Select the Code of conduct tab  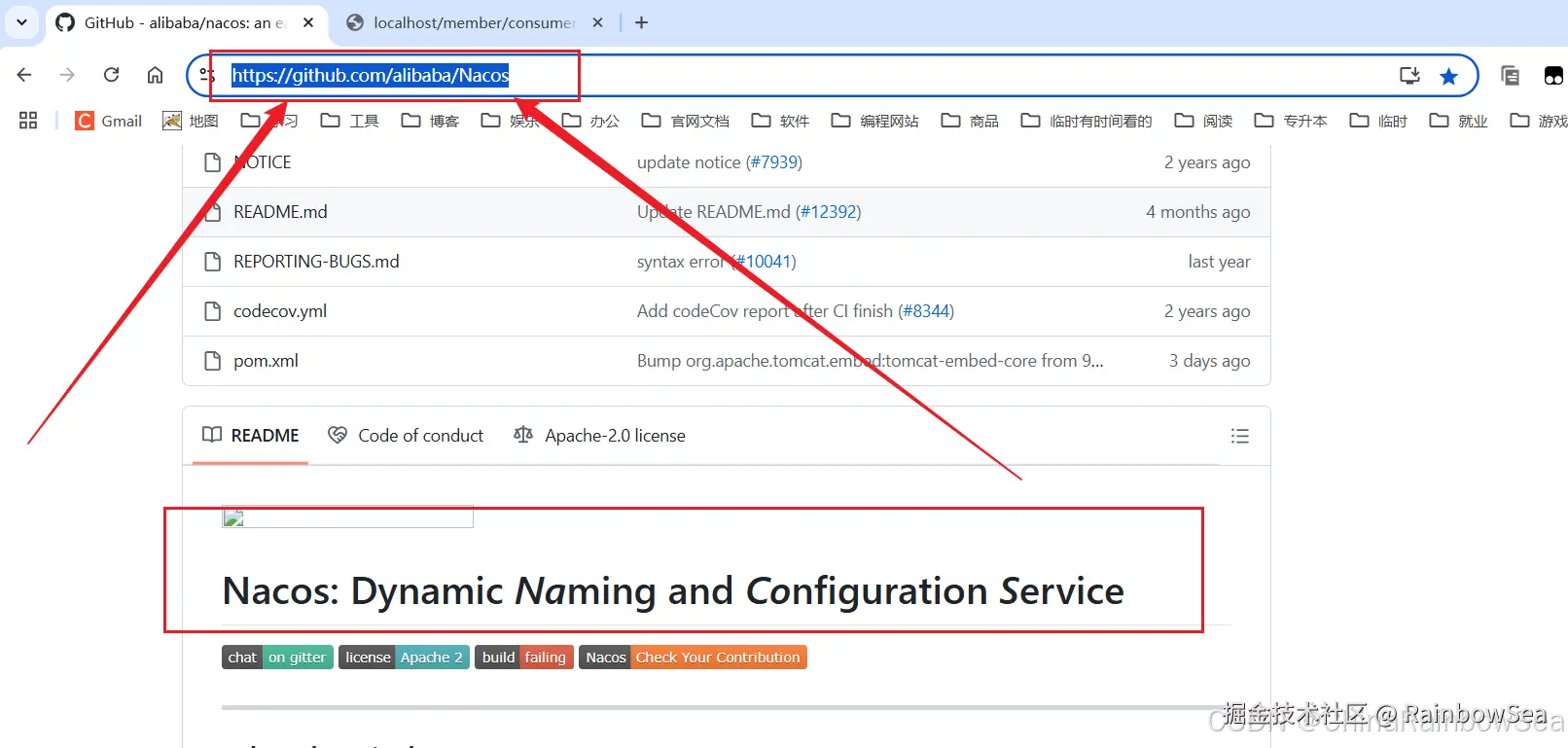coord(406,436)
